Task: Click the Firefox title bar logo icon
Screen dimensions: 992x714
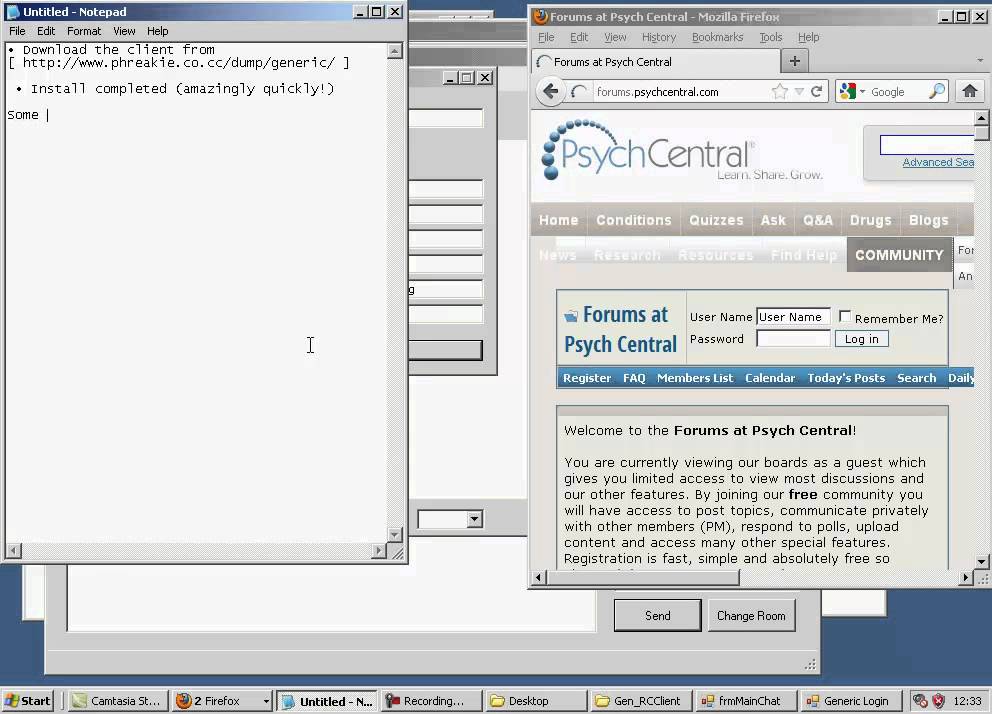Action: tap(540, 16)
